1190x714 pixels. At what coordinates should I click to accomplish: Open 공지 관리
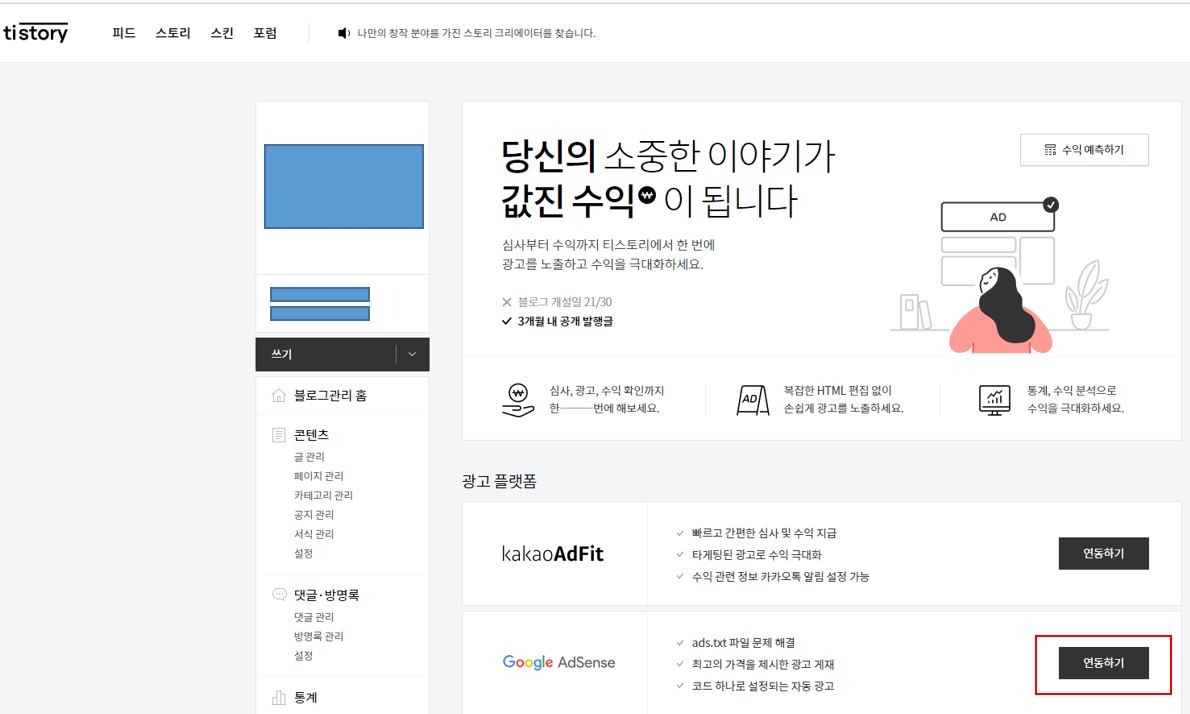(x=313, y=514)
